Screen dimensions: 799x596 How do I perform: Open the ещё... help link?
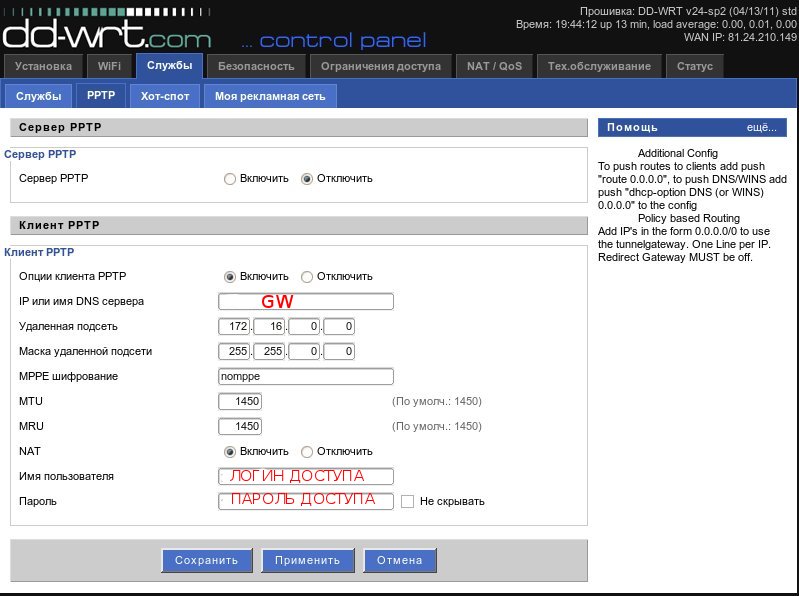click(x=762, y=127)
